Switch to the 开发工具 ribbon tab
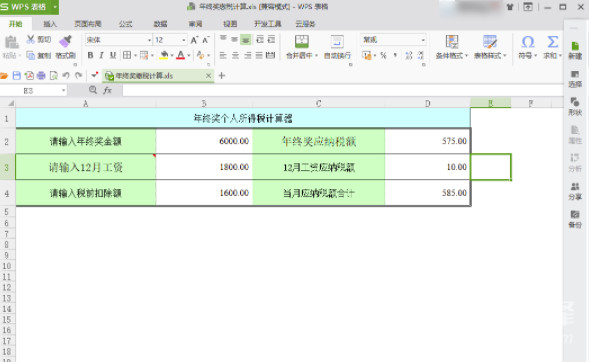Image resolution: width=589 pixels, height=362 pixels. coord(267,24)
